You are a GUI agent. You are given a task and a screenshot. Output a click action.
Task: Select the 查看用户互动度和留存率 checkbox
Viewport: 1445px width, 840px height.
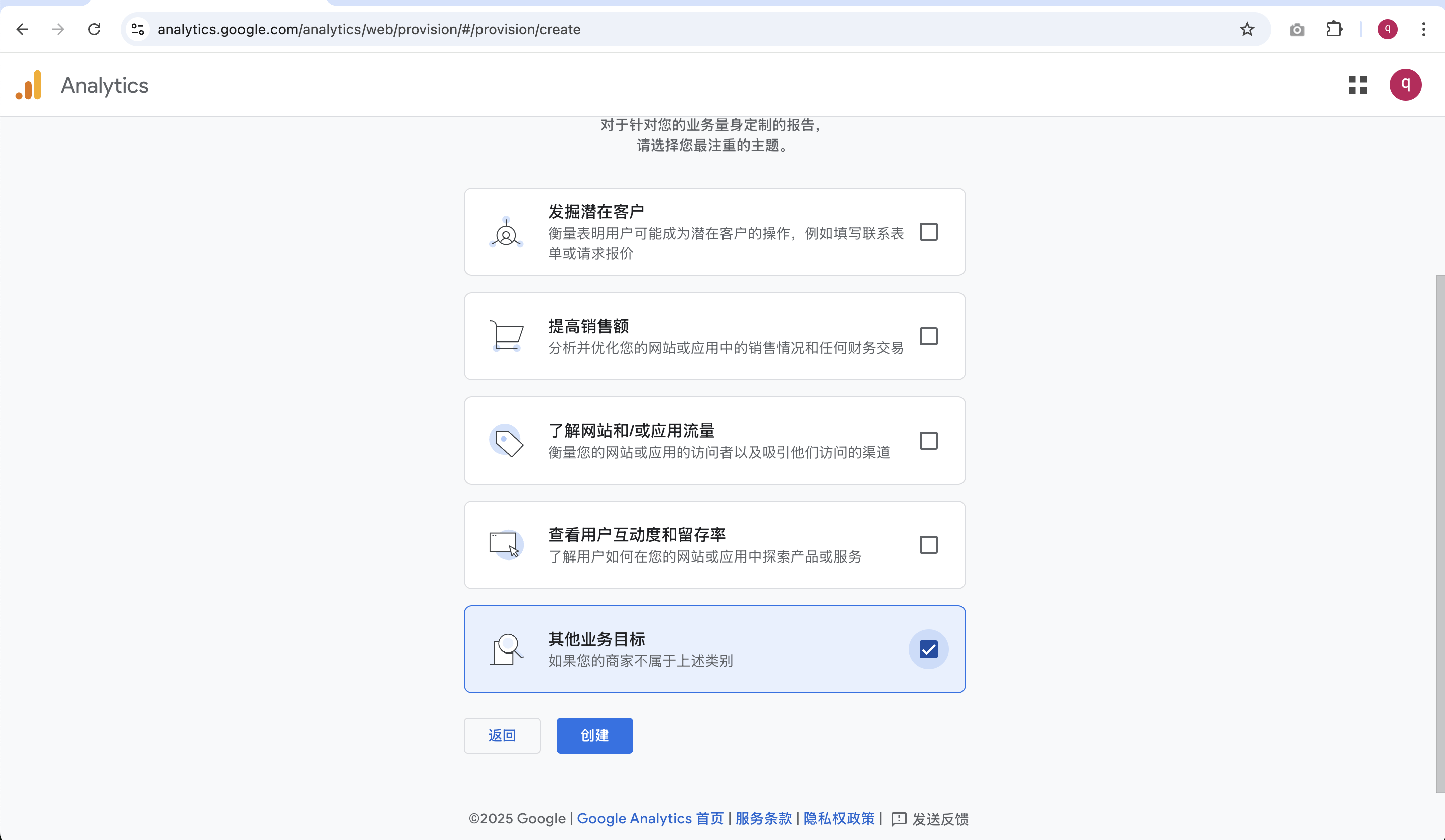pyautogui.click(x=928, y=545)
